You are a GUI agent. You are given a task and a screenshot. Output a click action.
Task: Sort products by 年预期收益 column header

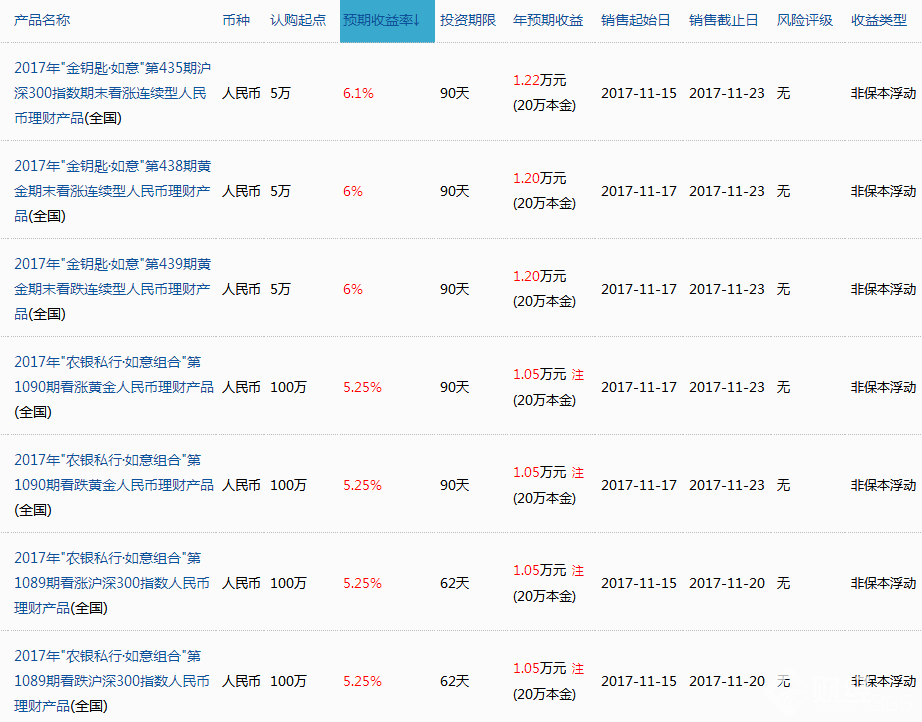click(x=547, y=19)
